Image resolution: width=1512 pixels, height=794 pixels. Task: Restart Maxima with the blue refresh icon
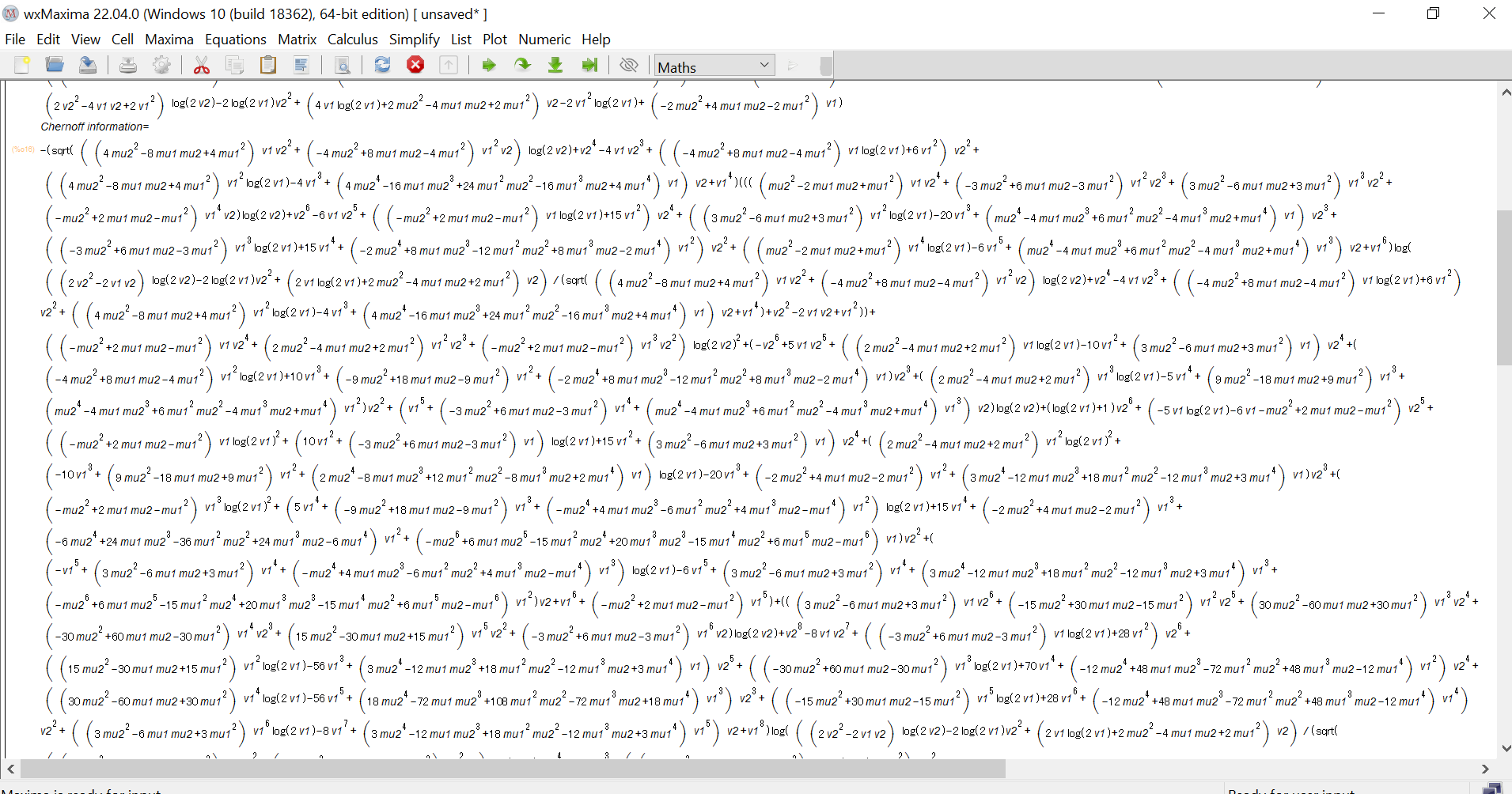pos(382,65)
